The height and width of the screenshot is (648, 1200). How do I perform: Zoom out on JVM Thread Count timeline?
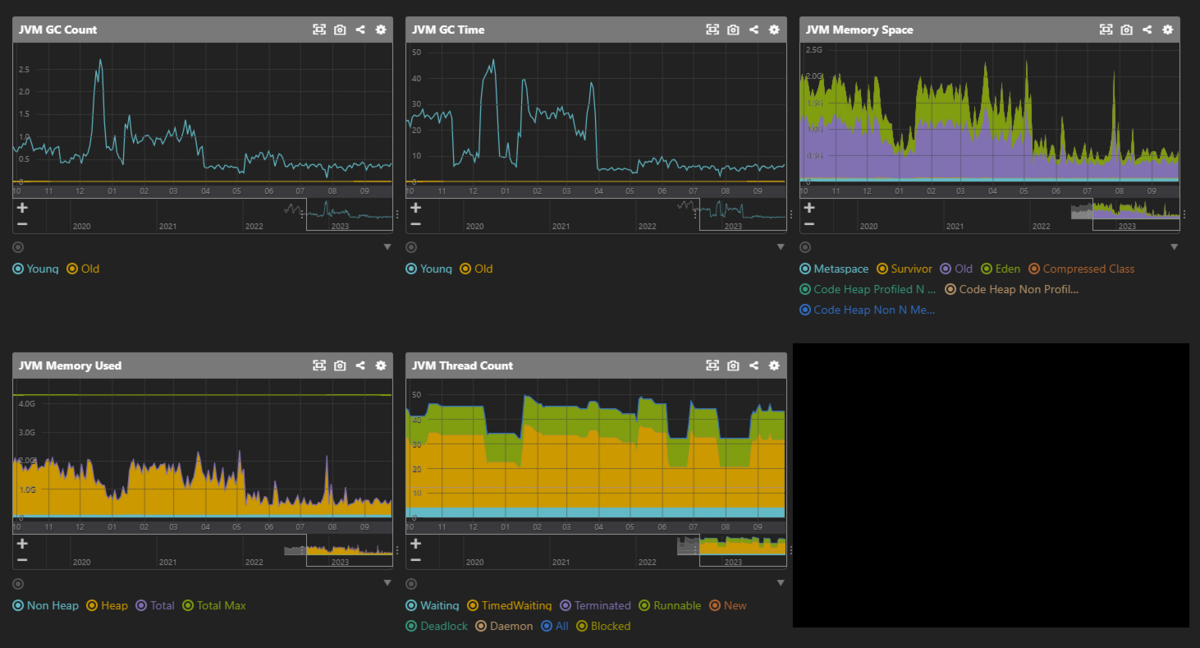pos(415,559)
